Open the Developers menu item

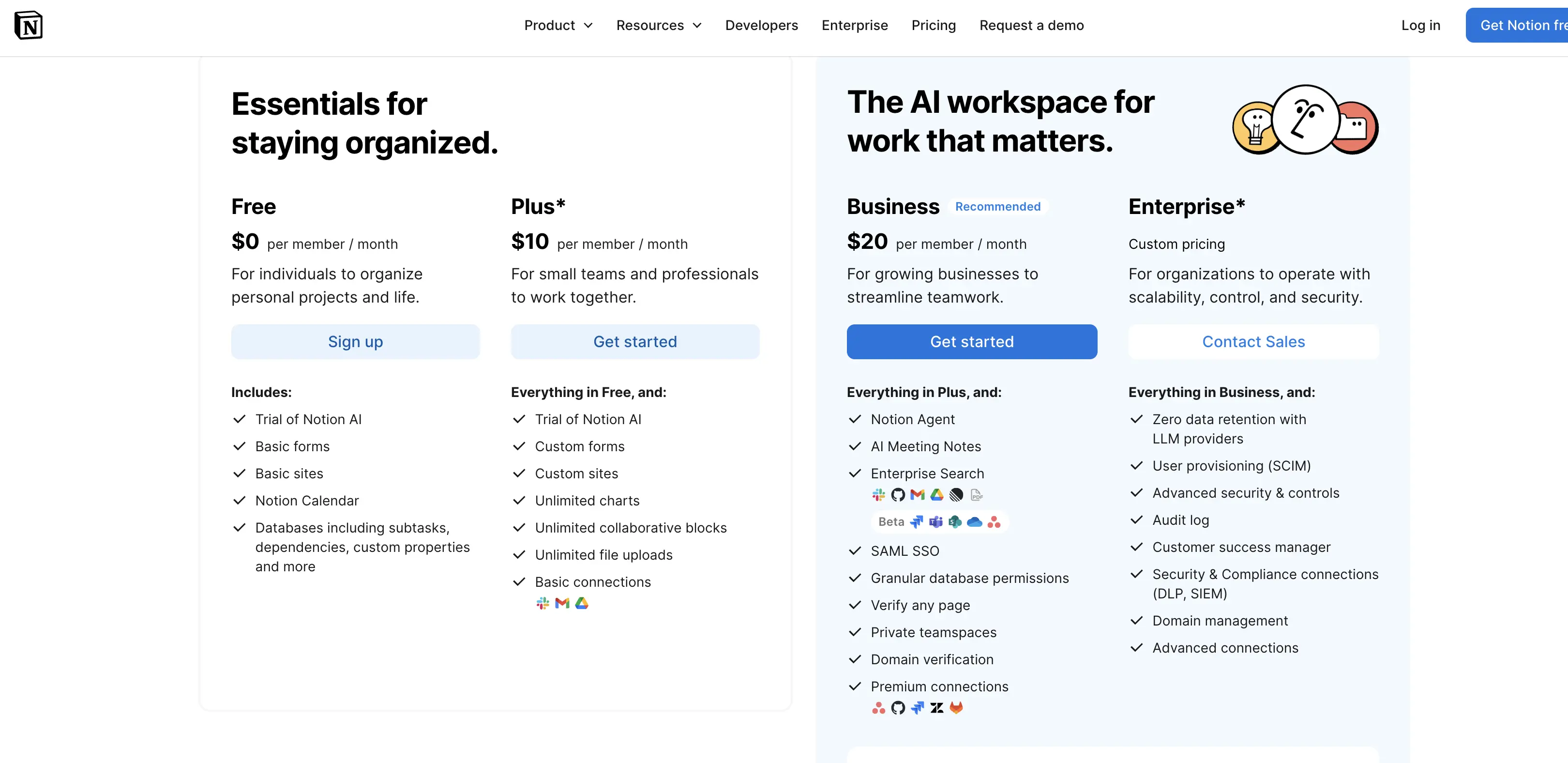(761, 25)
